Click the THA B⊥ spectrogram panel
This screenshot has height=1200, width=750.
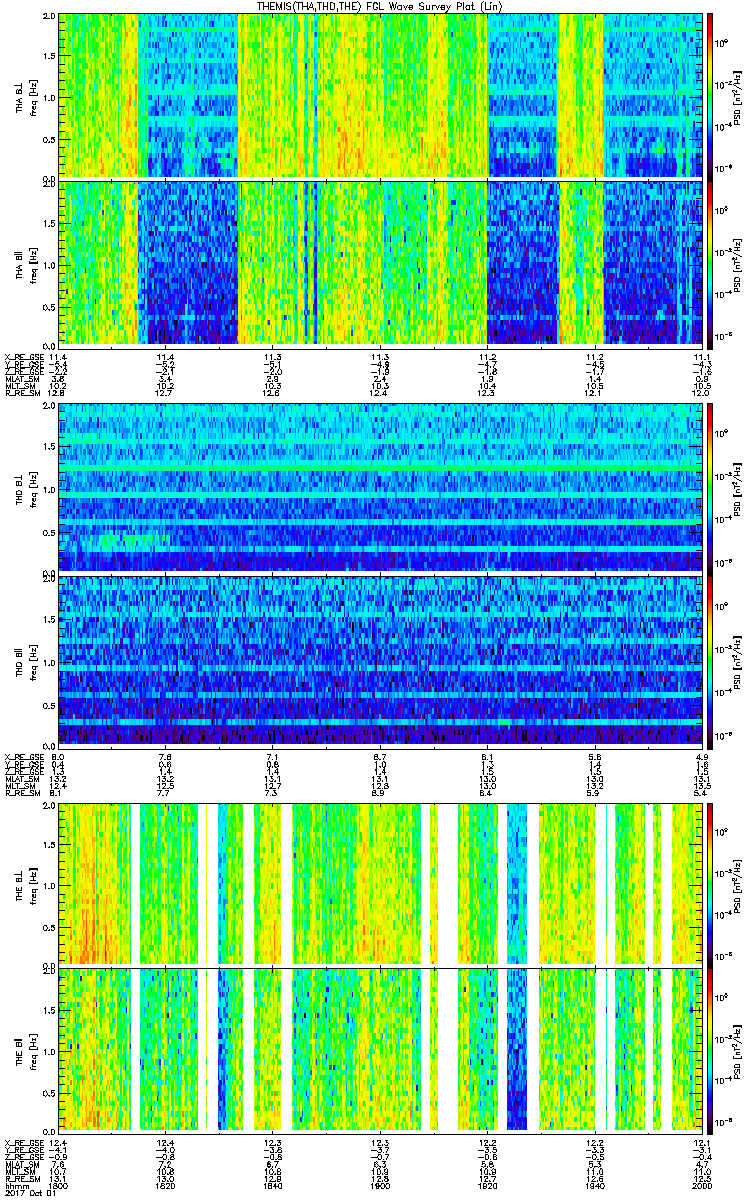(x=380, y=95)
